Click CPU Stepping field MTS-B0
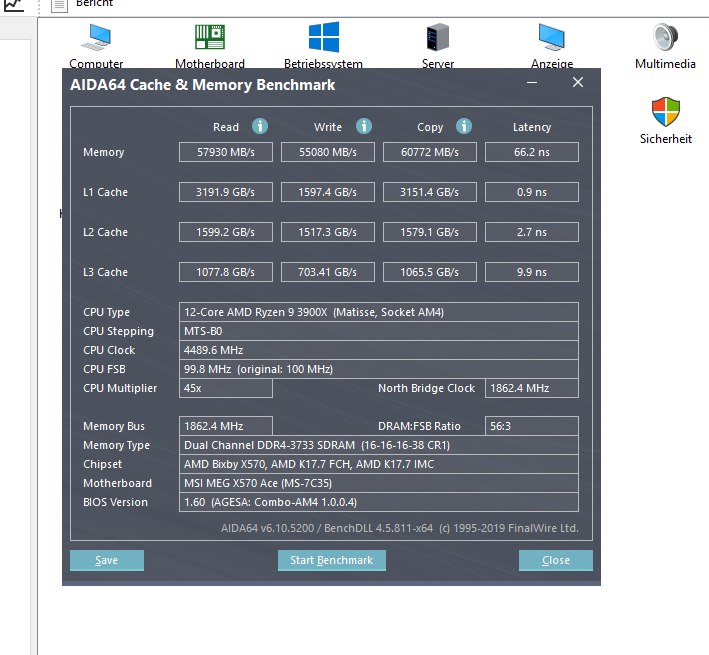The width and height of the screenshot is (709, 655). point(379,331)
